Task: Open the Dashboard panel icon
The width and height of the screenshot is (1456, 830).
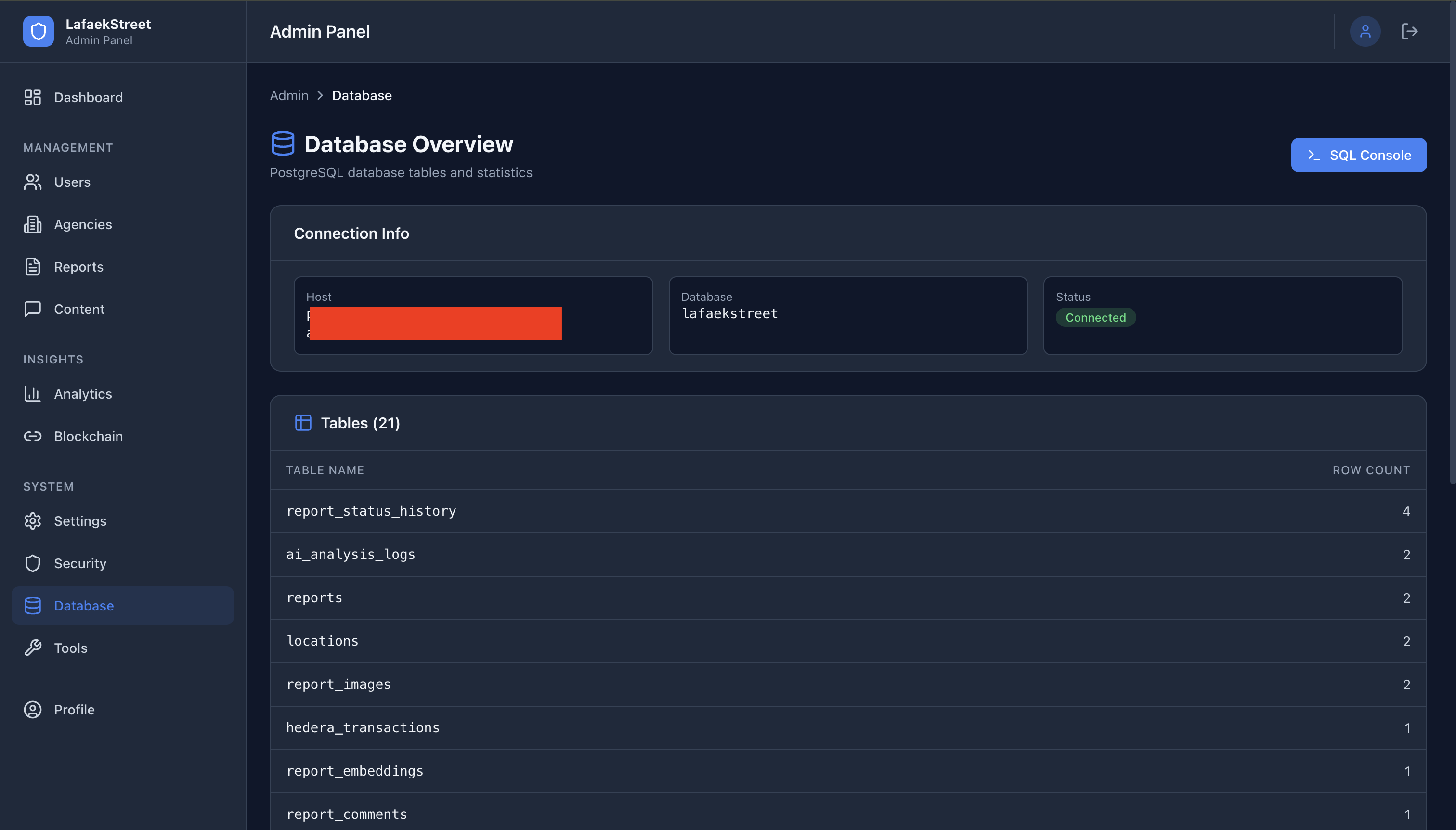Action: 32,97
